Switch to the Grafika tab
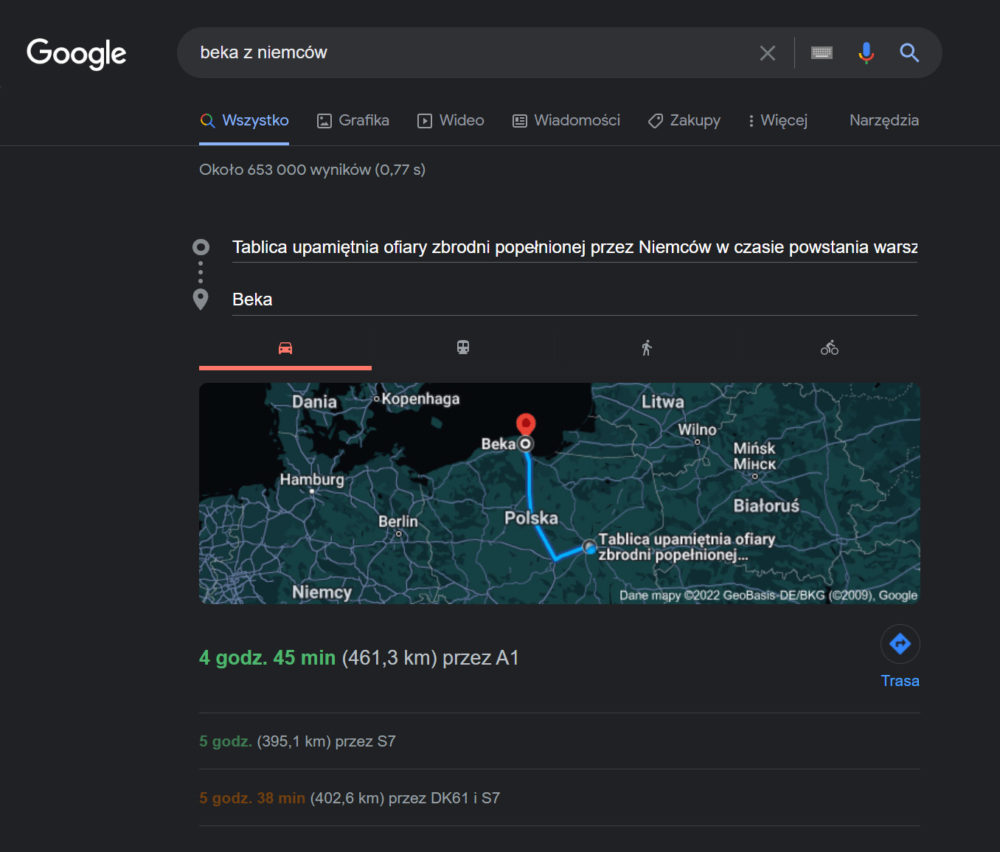This screenshot has height=852, width=1000. [353, 121]
